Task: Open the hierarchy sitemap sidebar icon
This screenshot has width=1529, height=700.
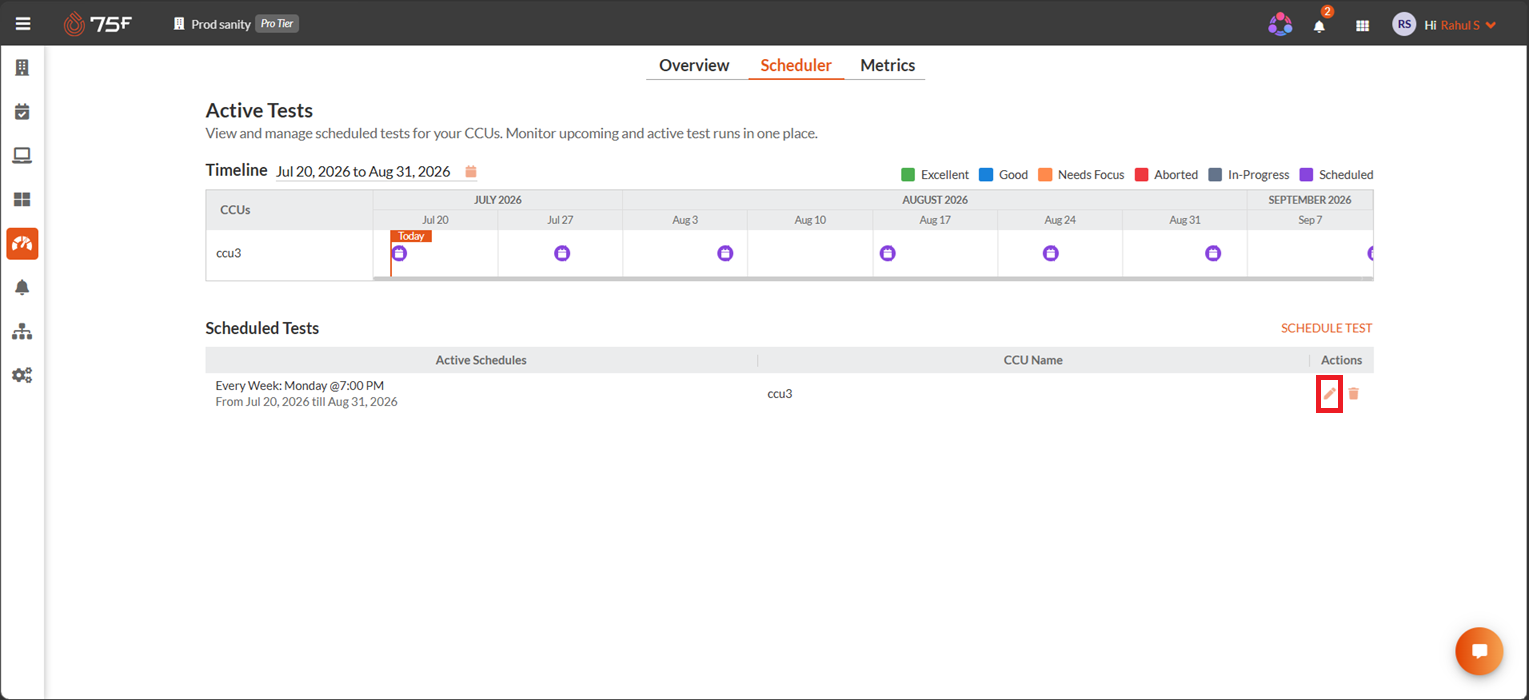Action: [22, 331]
